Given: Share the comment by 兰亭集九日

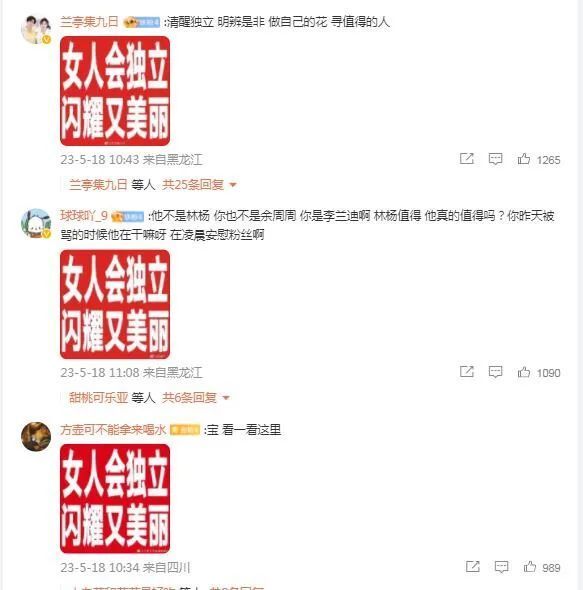Looking at the screenshot, I should click(467, 159).
